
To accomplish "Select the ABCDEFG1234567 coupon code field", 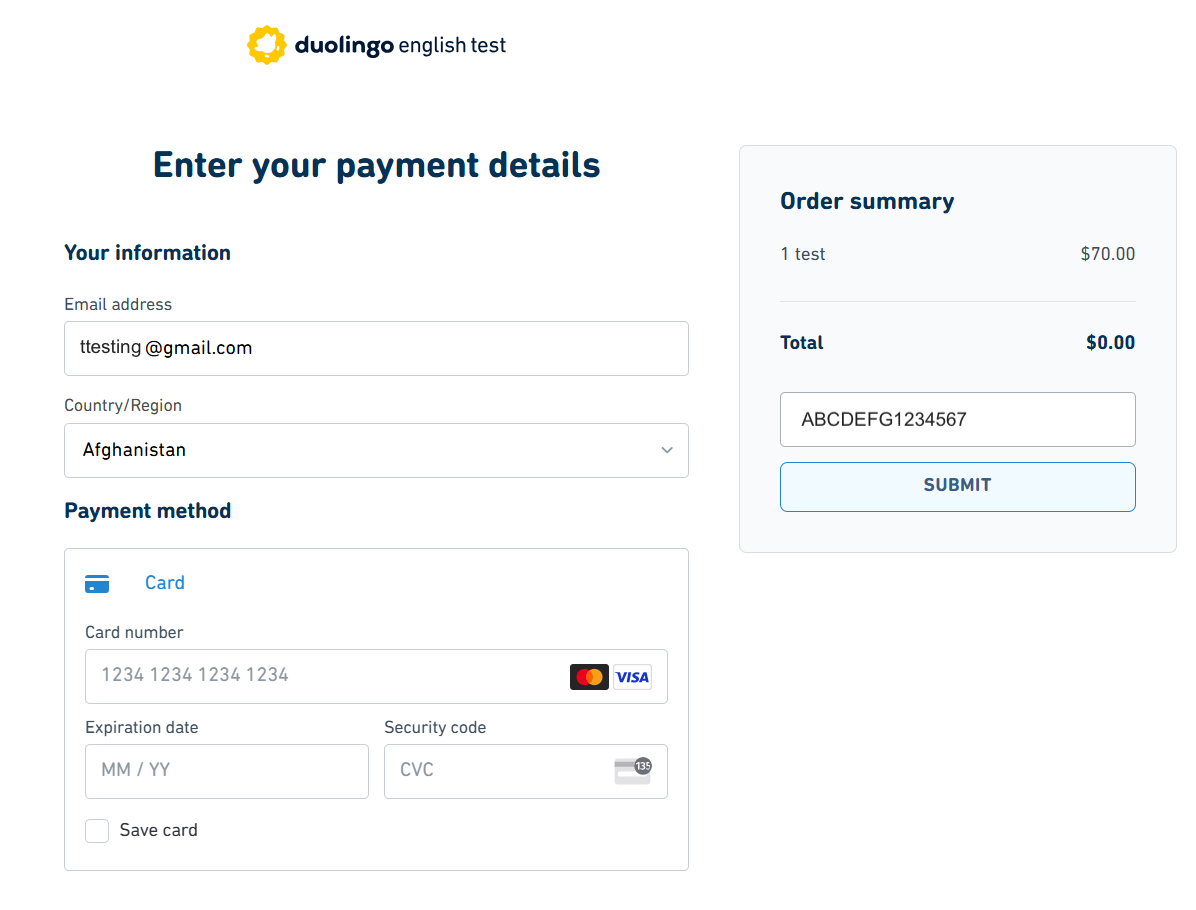I will [957, 419].
